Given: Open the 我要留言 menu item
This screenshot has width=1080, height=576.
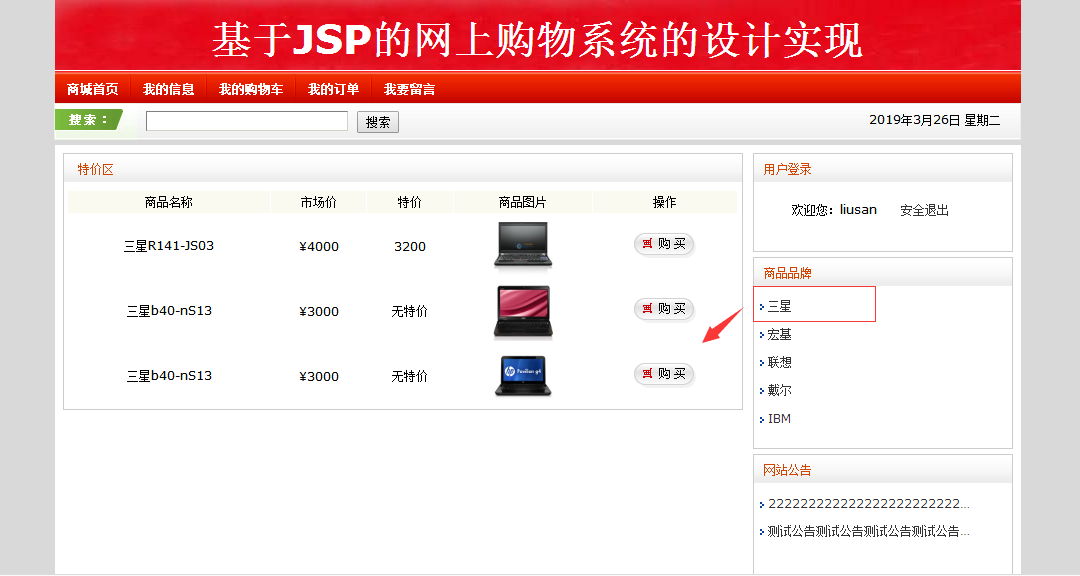Looking at the screenshot, I should (409, 89).
